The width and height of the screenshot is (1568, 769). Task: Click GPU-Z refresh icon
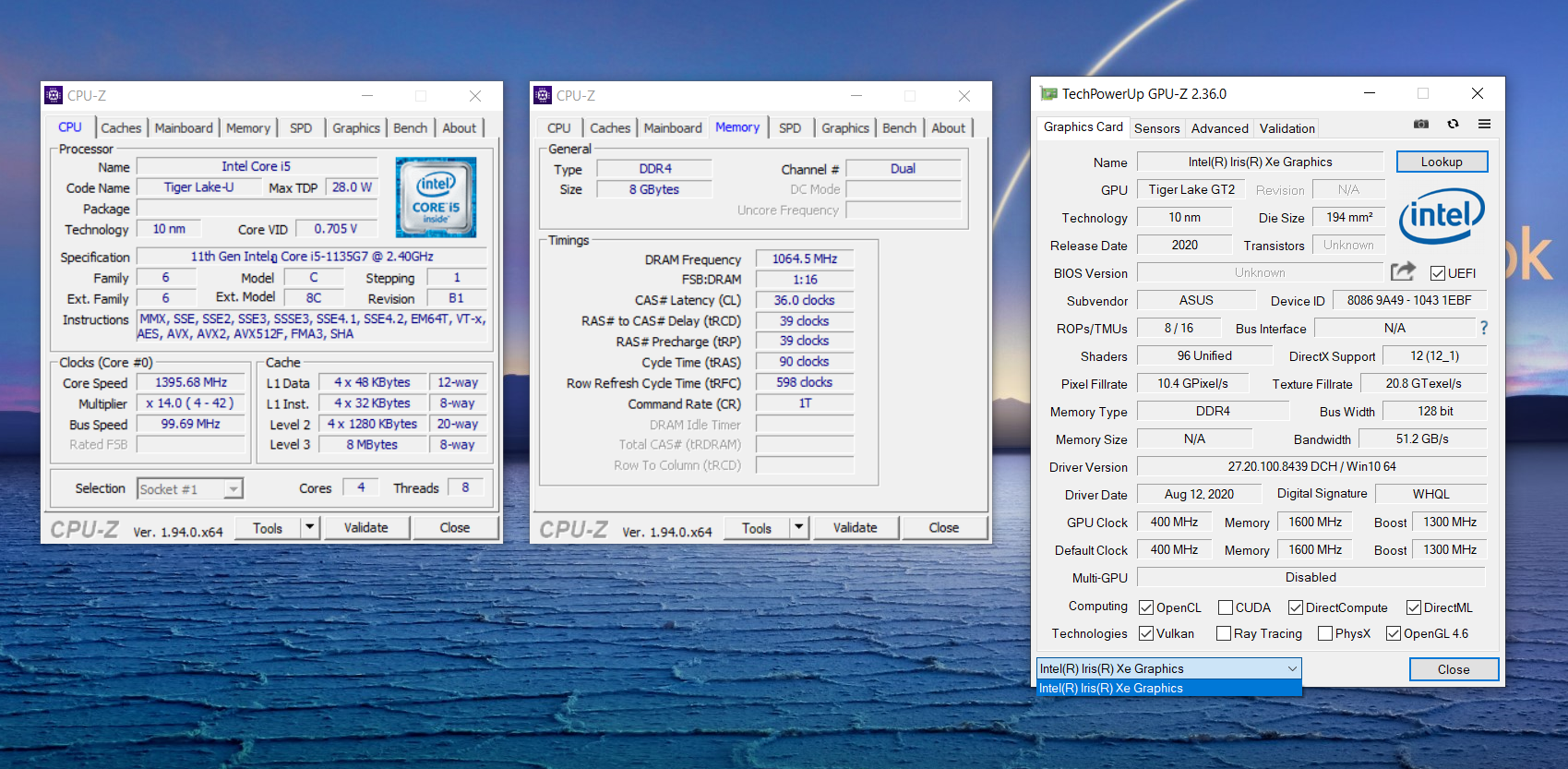[1453, 124]
